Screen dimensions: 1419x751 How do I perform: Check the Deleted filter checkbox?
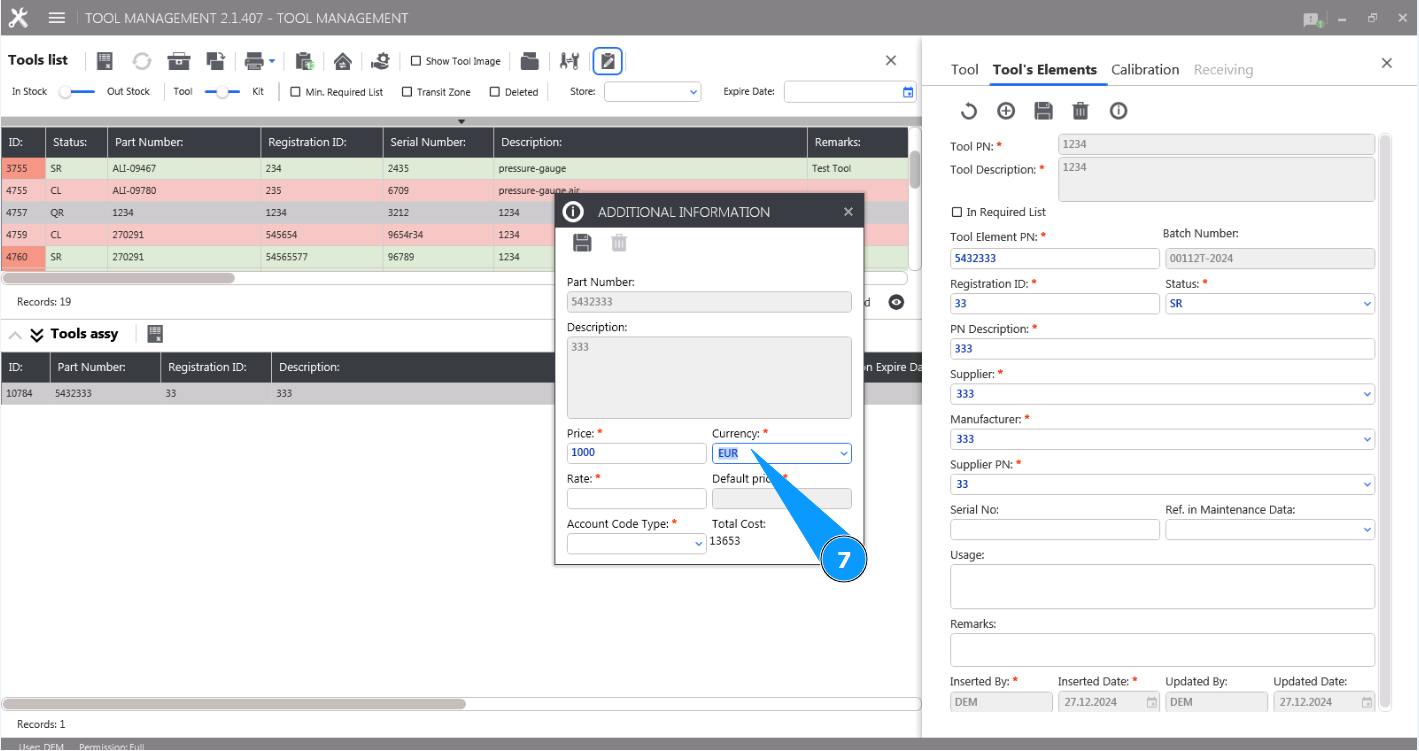(495, 92)
